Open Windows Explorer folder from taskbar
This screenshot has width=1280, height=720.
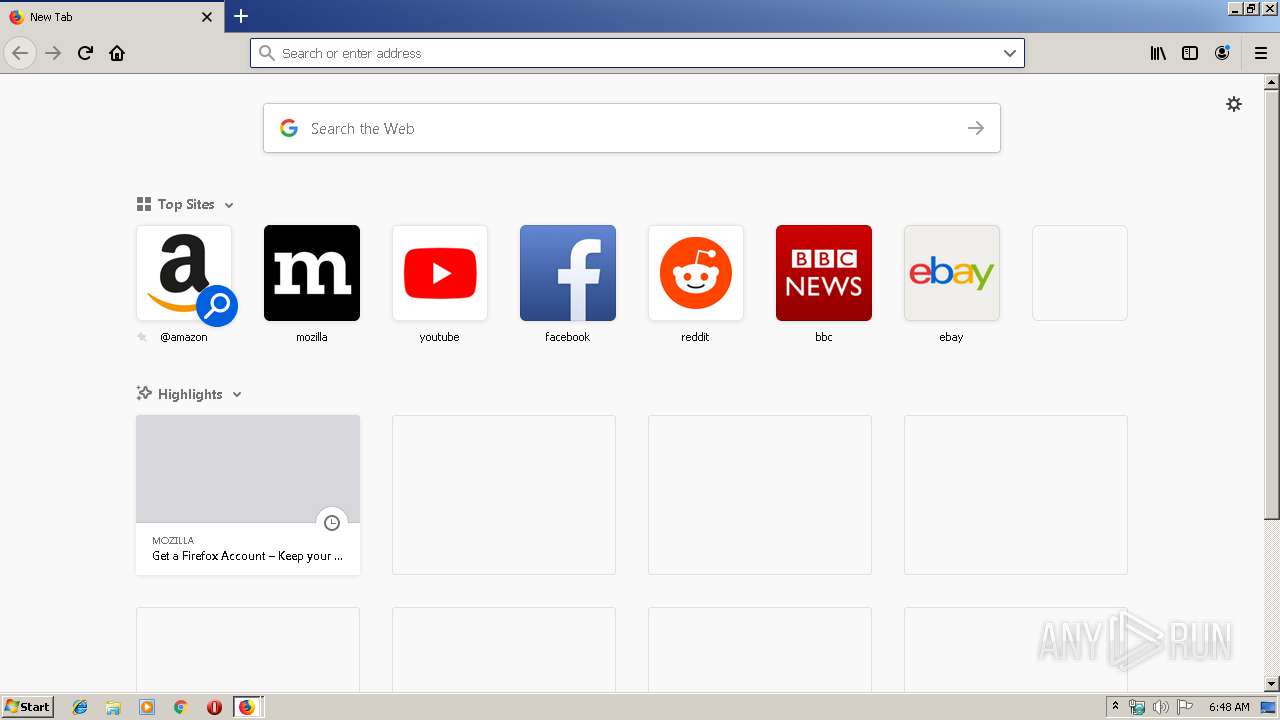tap(113, 707)
